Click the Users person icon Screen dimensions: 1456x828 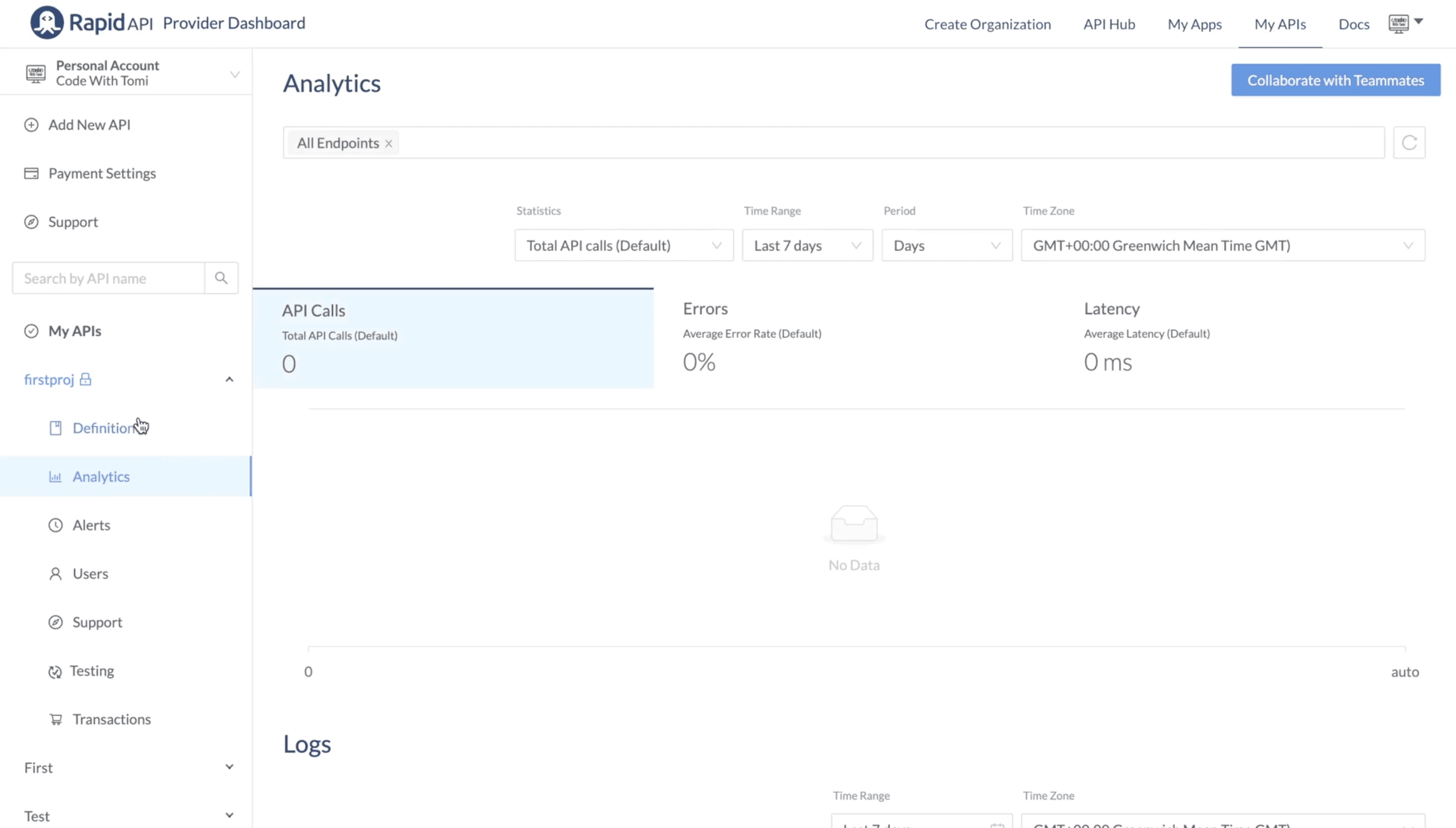pos(55,574)
